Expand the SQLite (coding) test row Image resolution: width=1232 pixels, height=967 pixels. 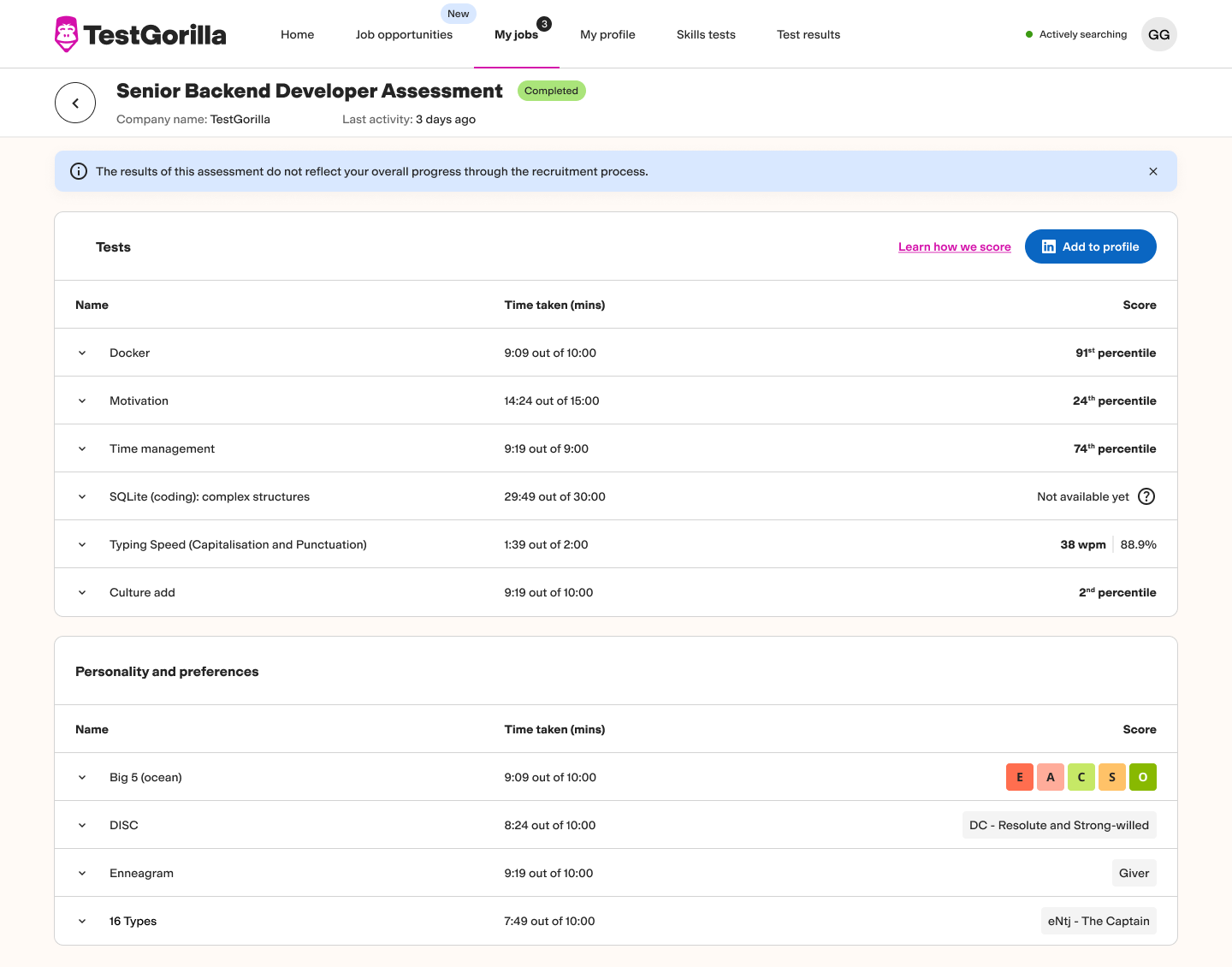(82, 496)
